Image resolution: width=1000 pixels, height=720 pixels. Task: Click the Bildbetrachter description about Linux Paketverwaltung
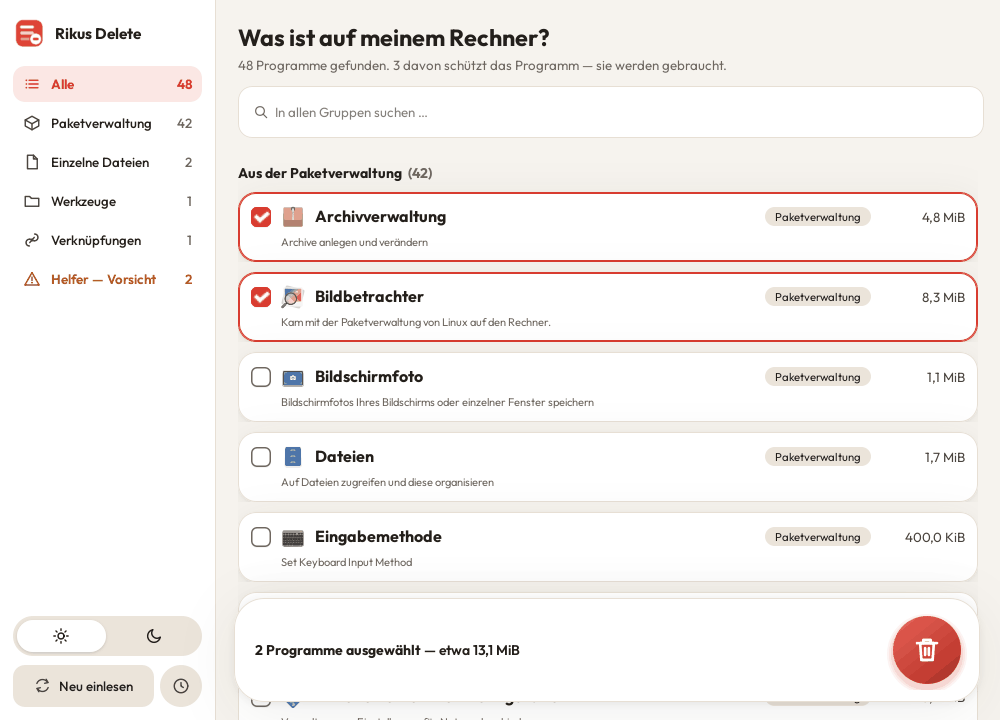[x=416, y=322]
